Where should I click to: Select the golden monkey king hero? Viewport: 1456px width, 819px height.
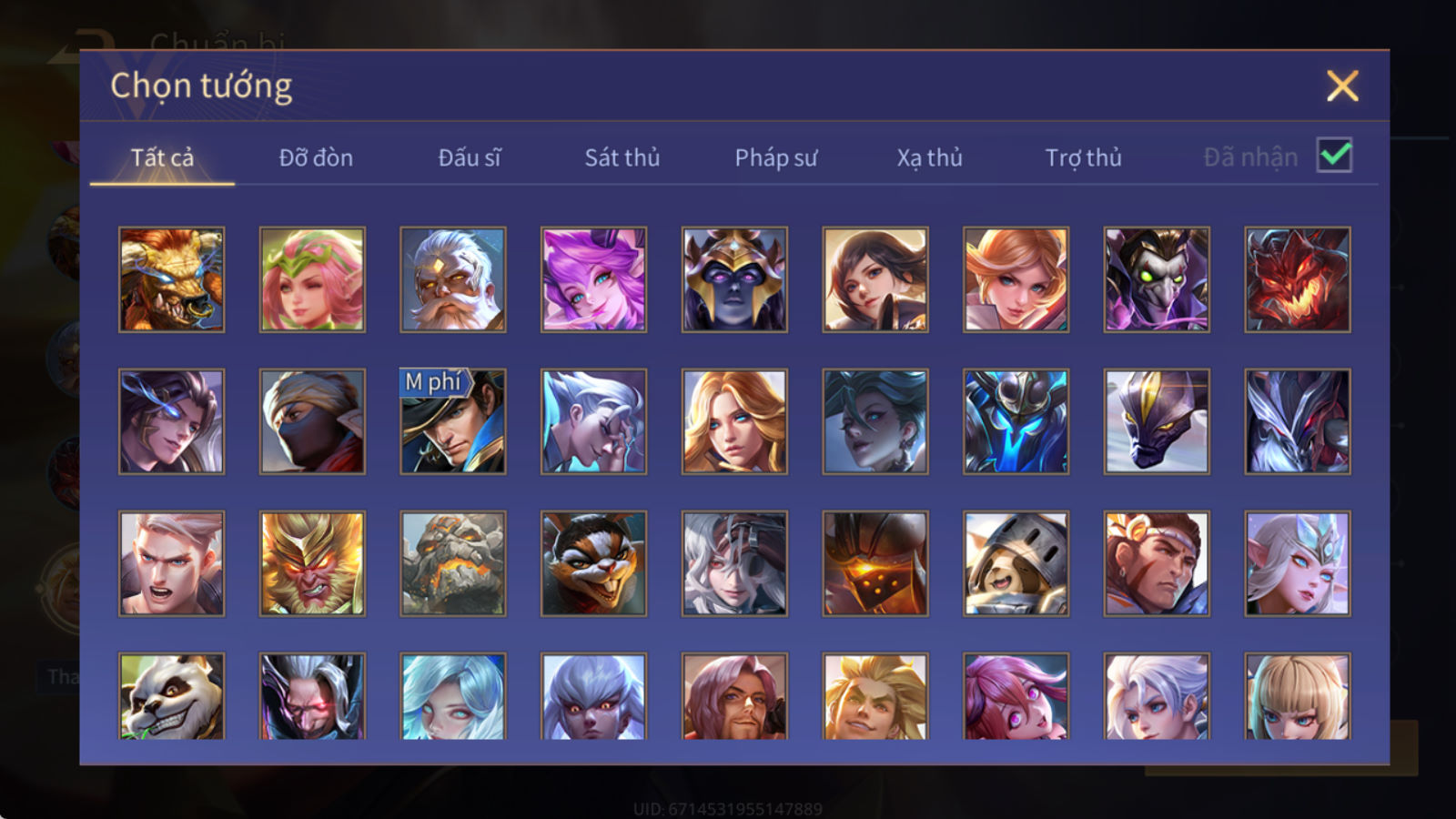pyautogui.click(x=312, y=563)
